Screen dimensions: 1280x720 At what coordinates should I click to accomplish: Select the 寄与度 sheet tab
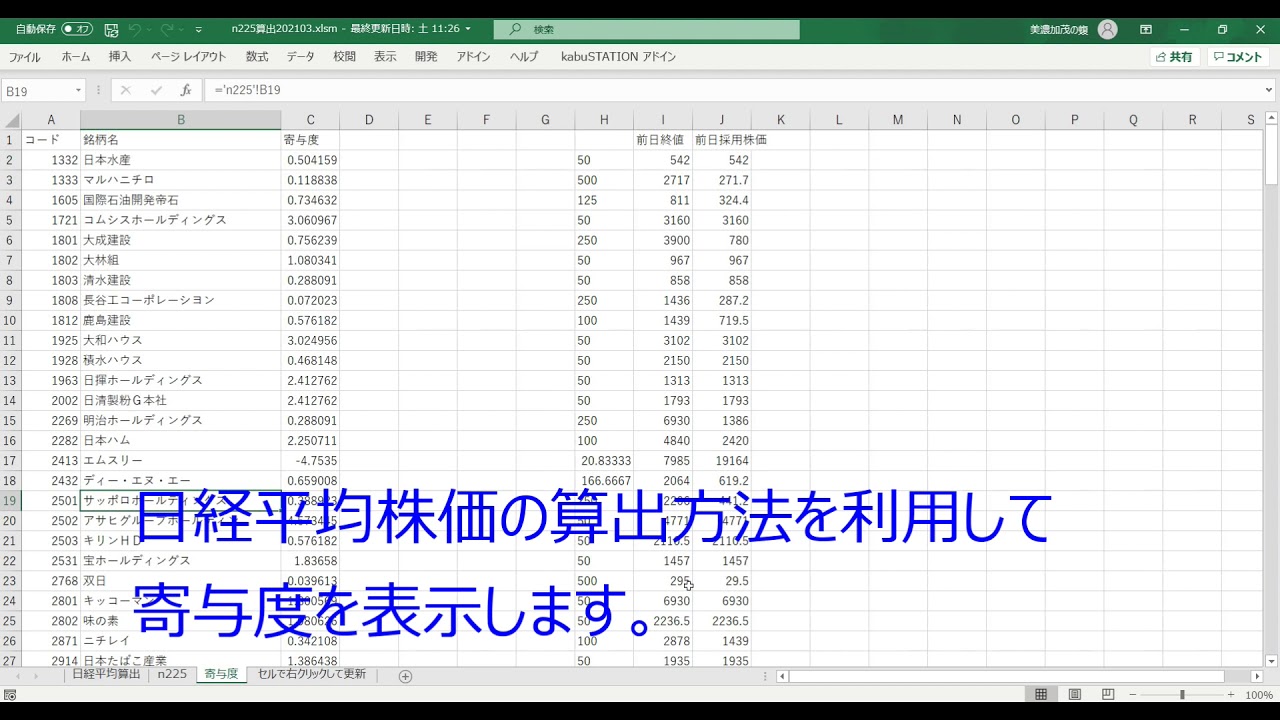click(221, 675)
